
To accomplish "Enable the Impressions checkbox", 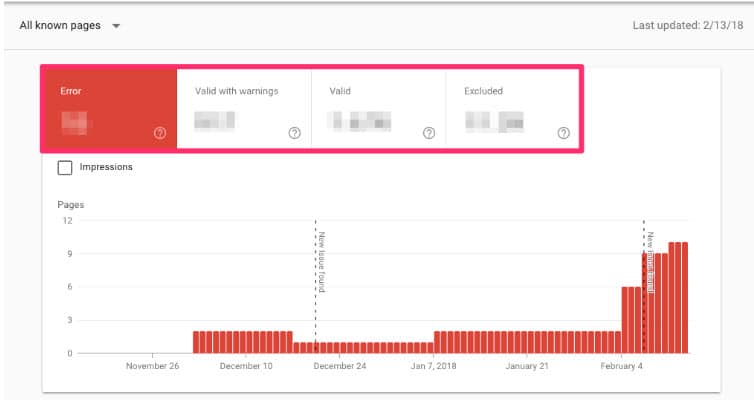I will click(x=65, y=167).
